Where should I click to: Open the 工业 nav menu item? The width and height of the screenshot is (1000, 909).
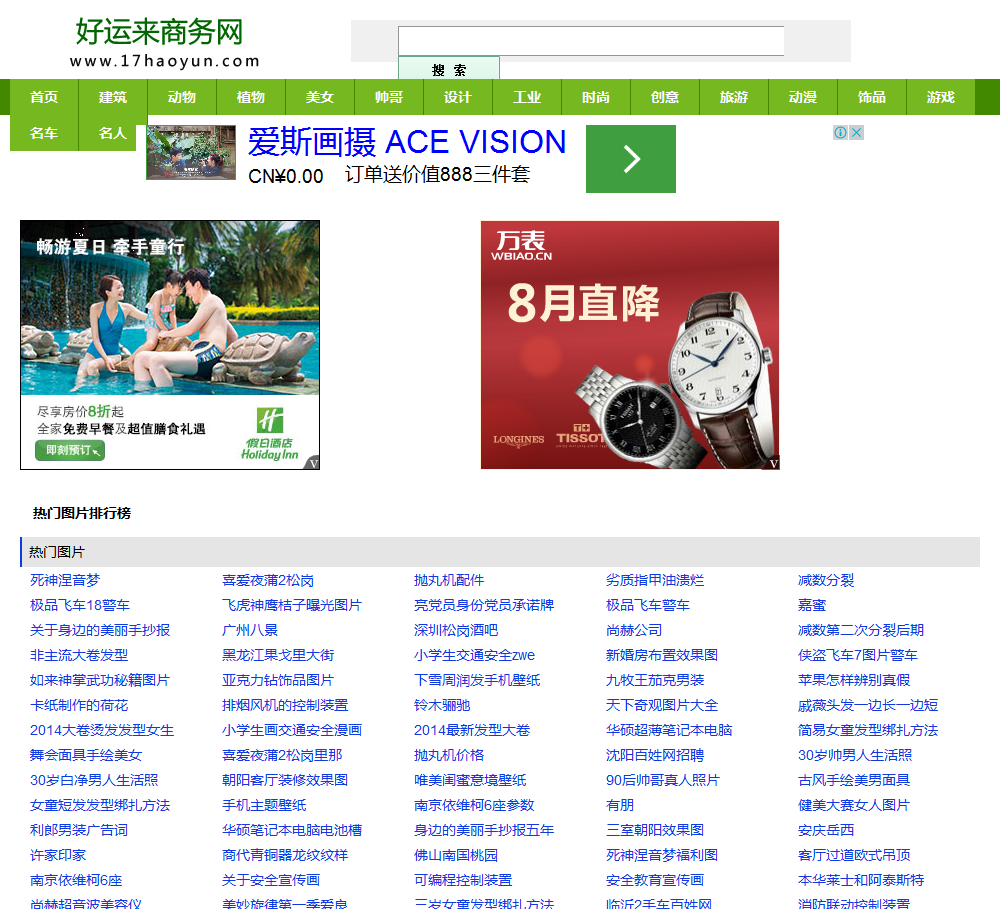pos(527,97)
